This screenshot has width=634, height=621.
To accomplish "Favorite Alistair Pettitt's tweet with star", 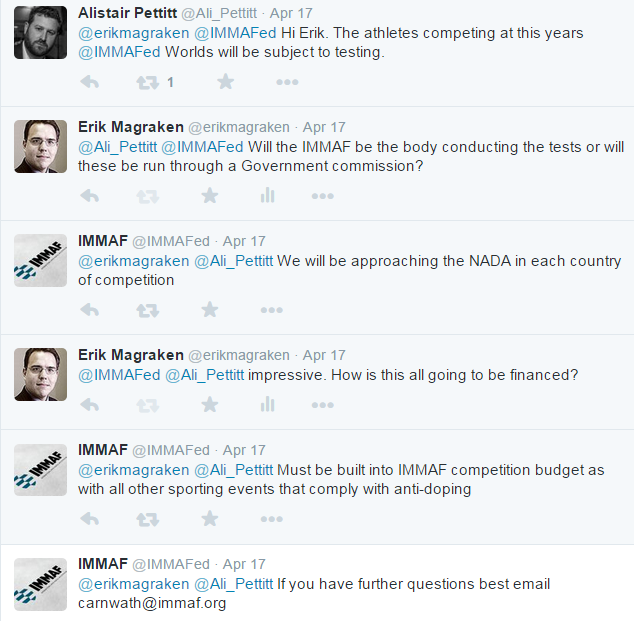I will (x=226, y=82).
